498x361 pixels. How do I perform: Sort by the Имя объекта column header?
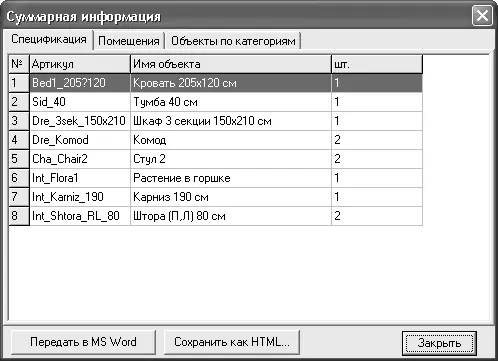coord(231,64)
